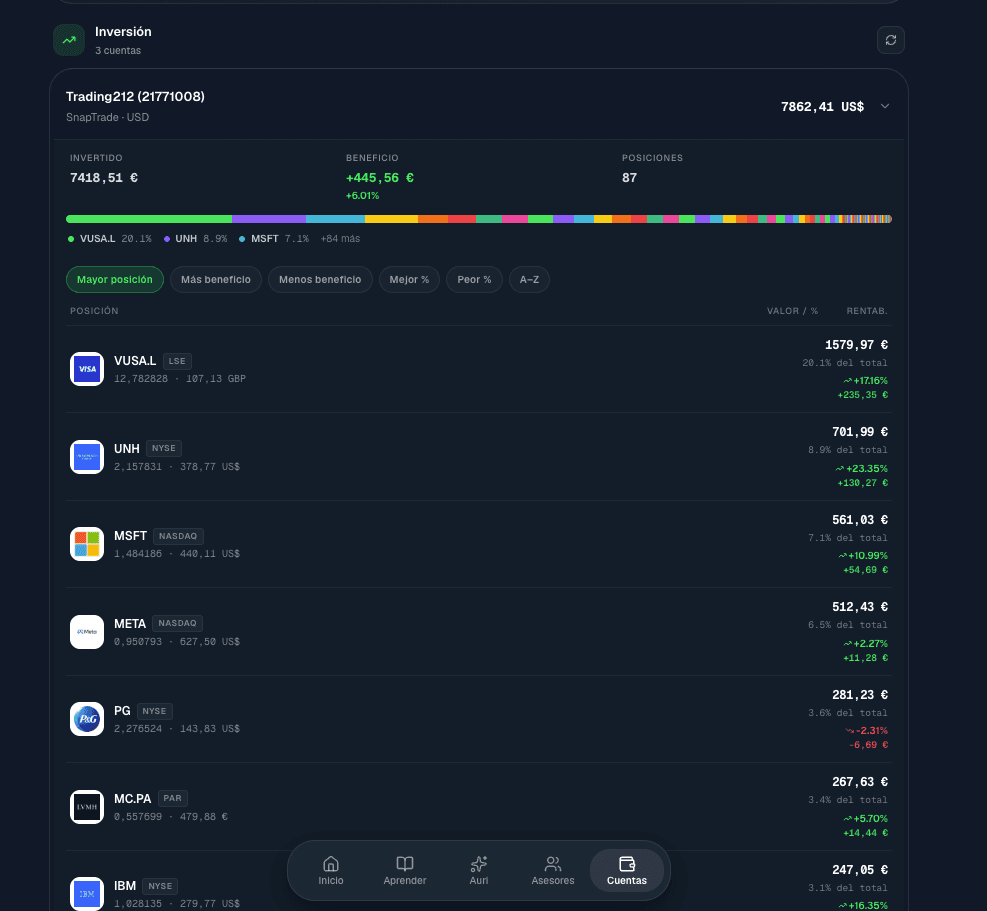Click MSFT value 561,03 €
The width and height of the screenshot is (987, 911).
coord(860,520)
